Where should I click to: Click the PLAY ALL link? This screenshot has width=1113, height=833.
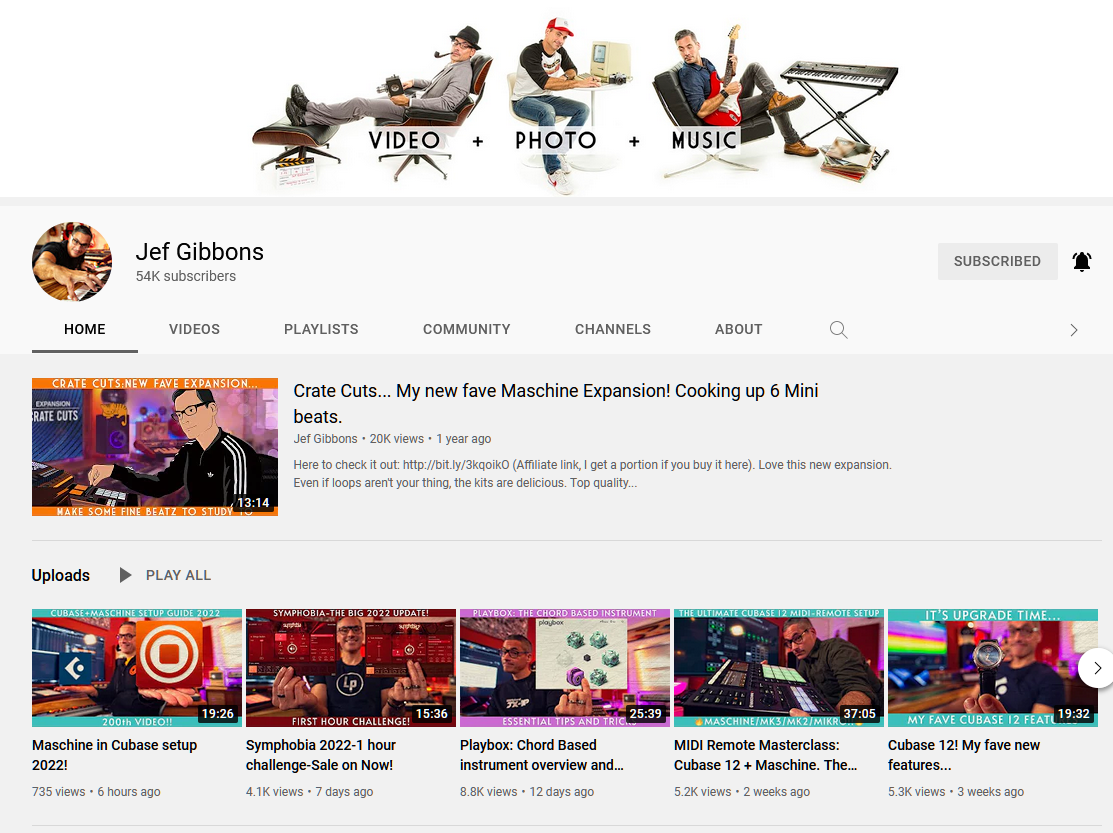tap(178, 575)
